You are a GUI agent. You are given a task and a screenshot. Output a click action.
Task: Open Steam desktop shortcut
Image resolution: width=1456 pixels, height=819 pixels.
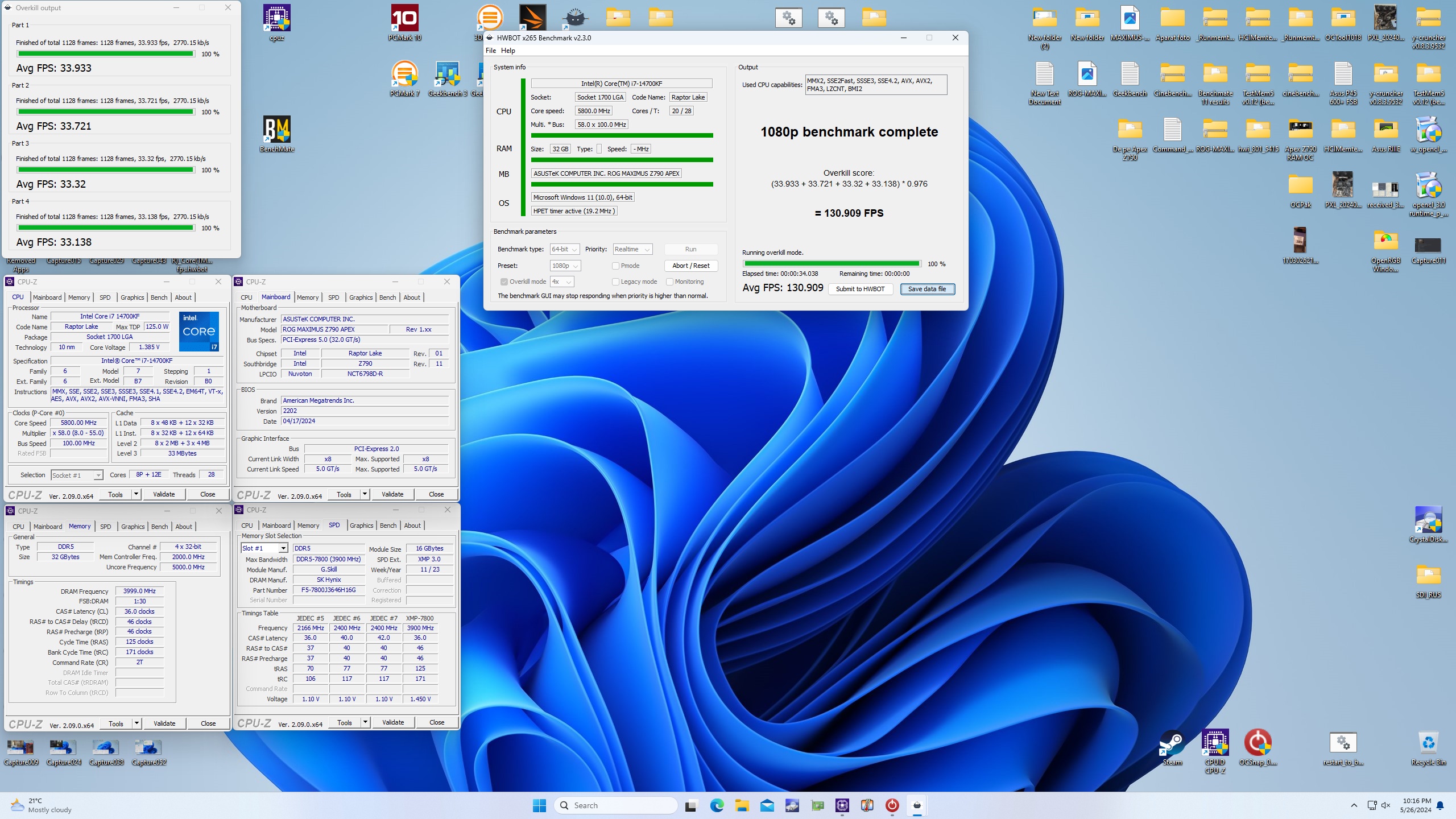pos(1172,747)
